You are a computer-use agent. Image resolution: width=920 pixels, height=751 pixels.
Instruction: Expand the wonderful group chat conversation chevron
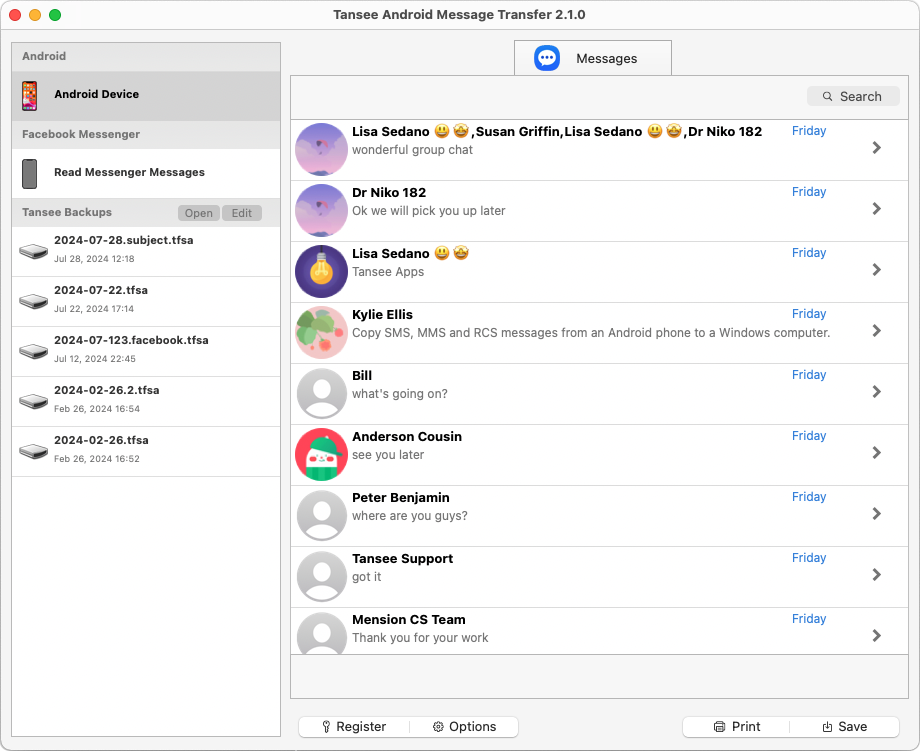click(x=877, y=148)
